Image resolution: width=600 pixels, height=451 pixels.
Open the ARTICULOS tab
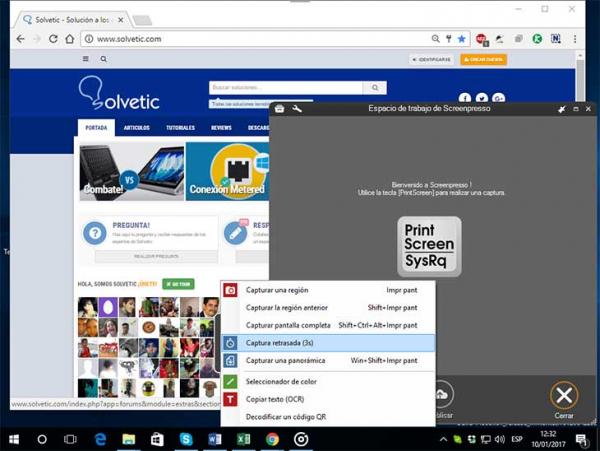pyautogui.click(x=137, y=128)
